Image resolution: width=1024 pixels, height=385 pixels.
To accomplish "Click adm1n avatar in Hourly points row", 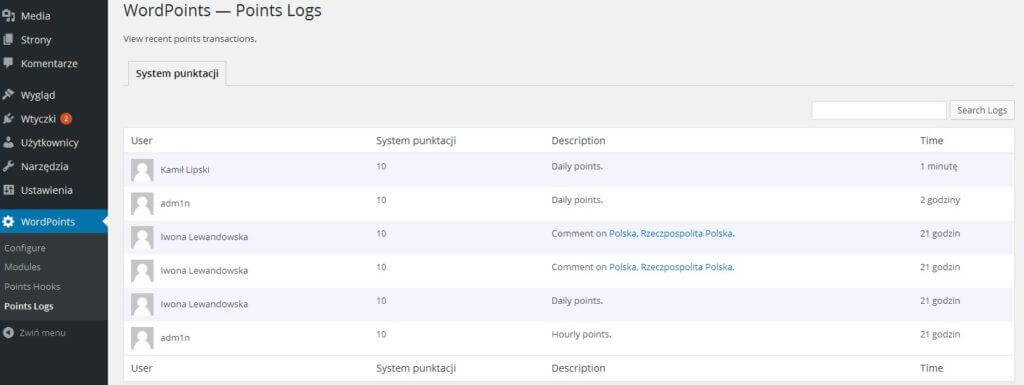I will pyautogui.click(x=142, y=338).
